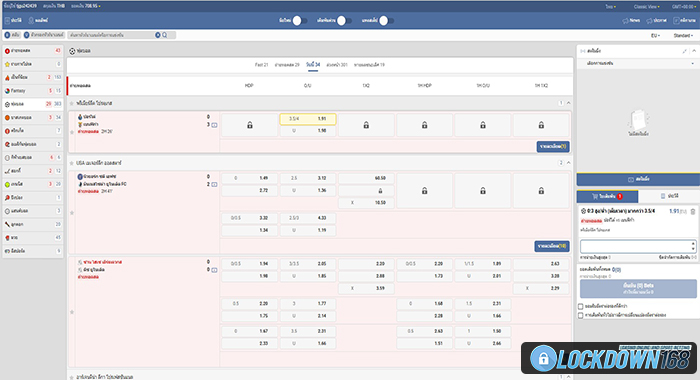Viewport: 700px width, 380px height.
Task: Open stats icon beside score 2
Action: click(x=214, y=184)
